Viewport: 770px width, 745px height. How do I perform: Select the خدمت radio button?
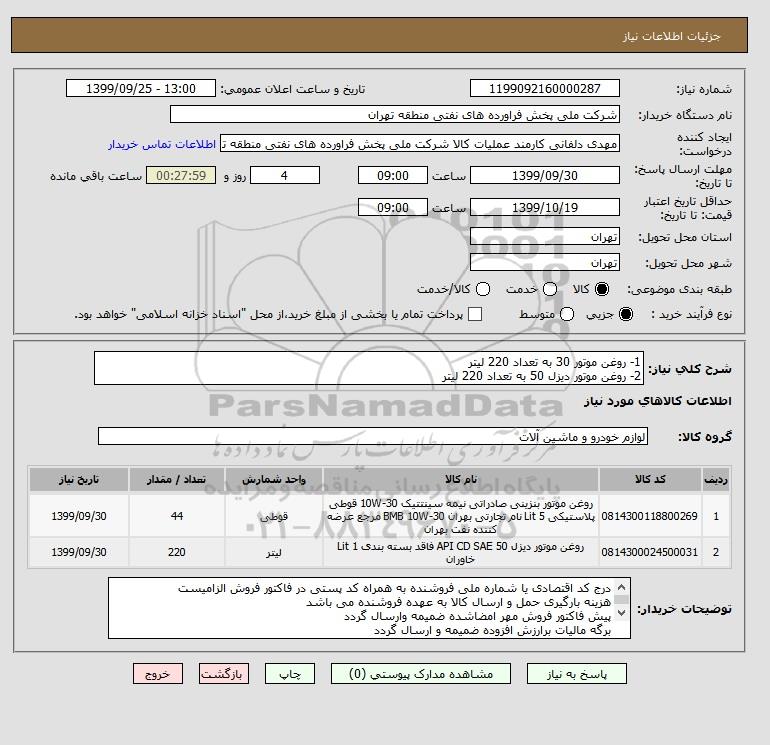click(x=550, y=289)
